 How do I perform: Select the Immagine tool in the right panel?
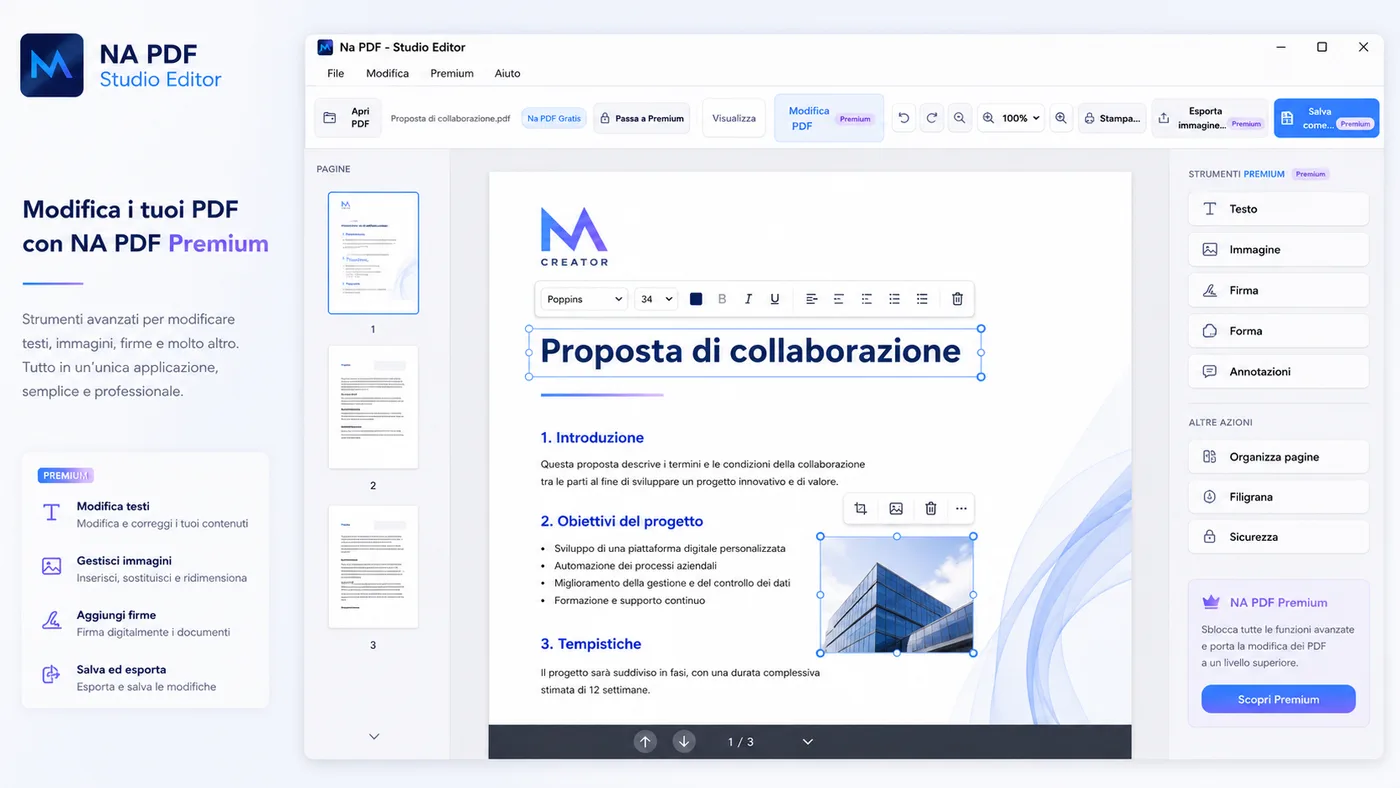1278,250
